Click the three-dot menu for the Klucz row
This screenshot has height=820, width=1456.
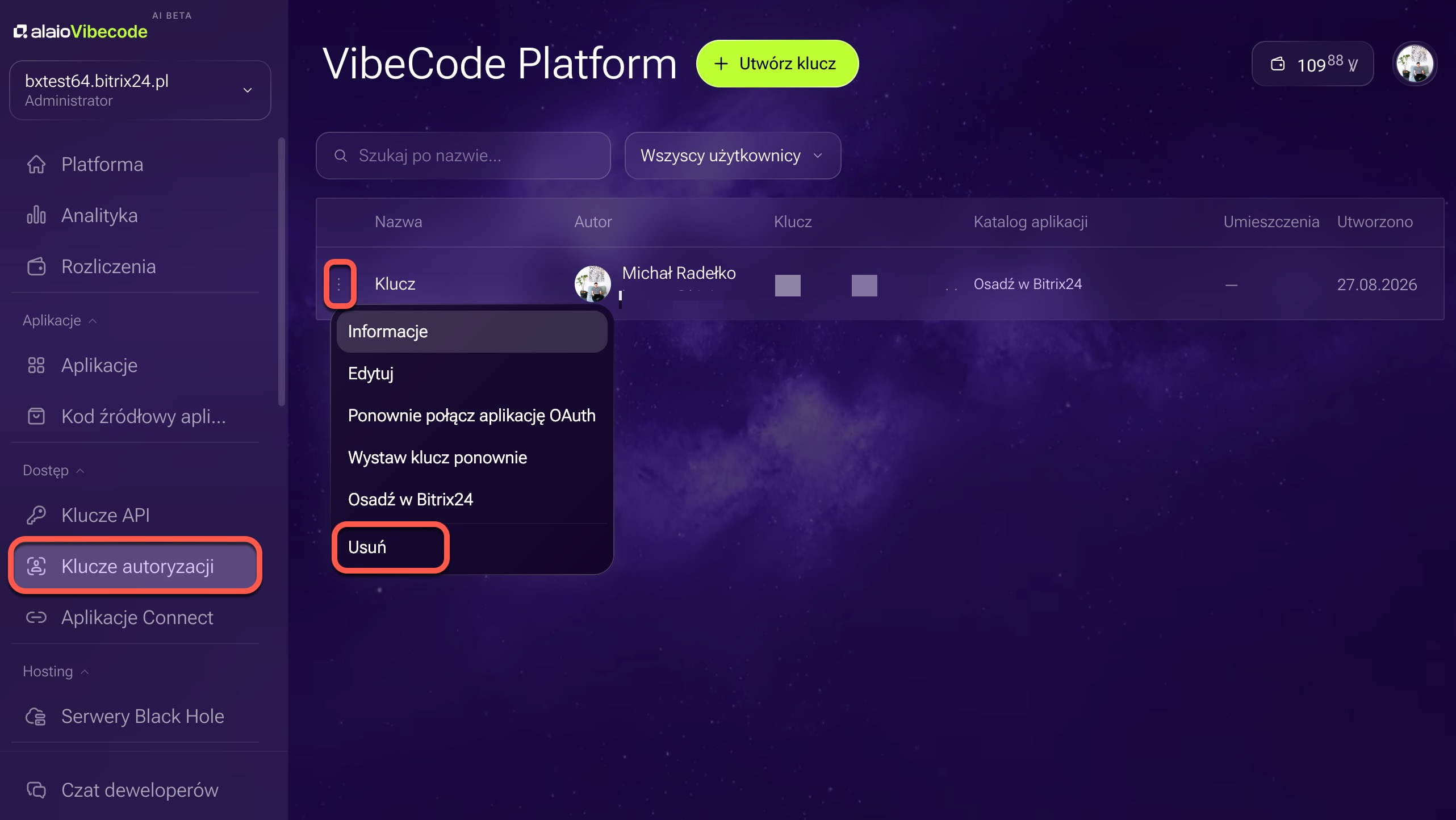(x=339, y=284)
